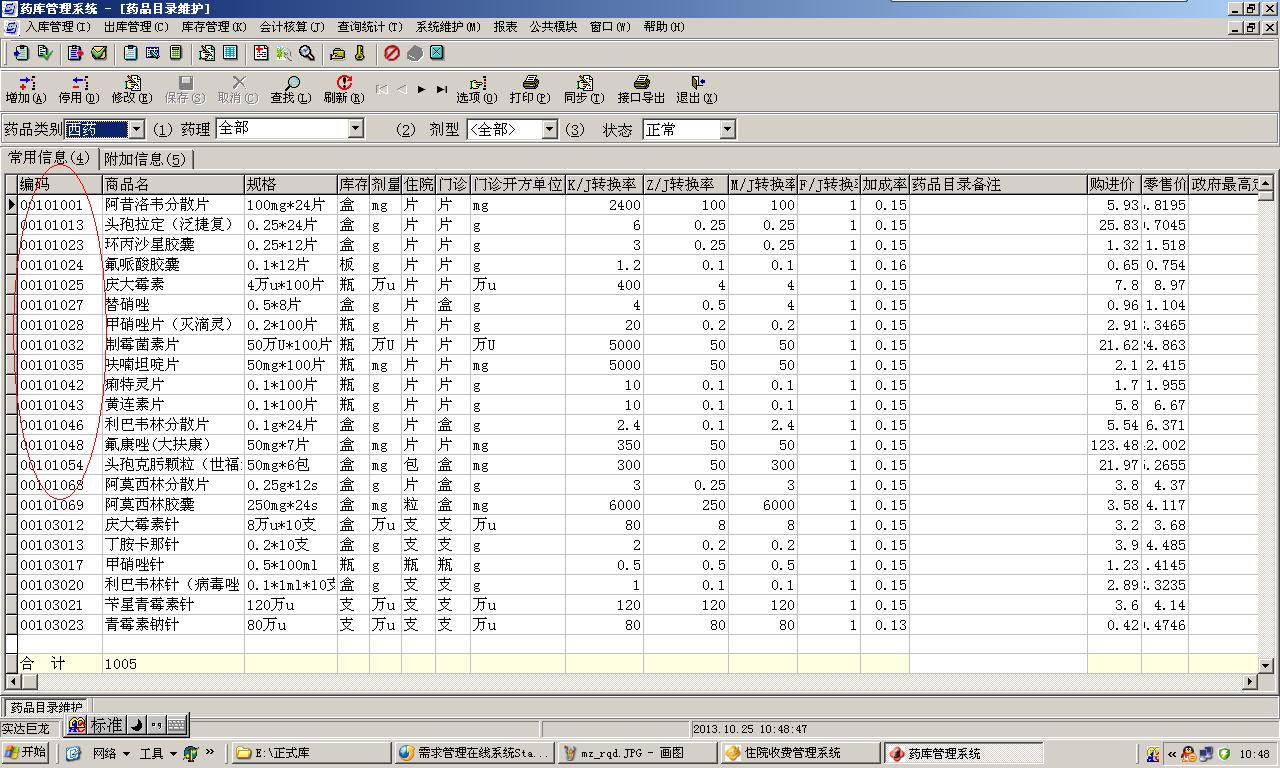The width and height of the screenshot is (1280, 768).
Task: Switch to the mz_rqd.JPG - 画图 taskbar window
Action: click(x=636, y=753)
